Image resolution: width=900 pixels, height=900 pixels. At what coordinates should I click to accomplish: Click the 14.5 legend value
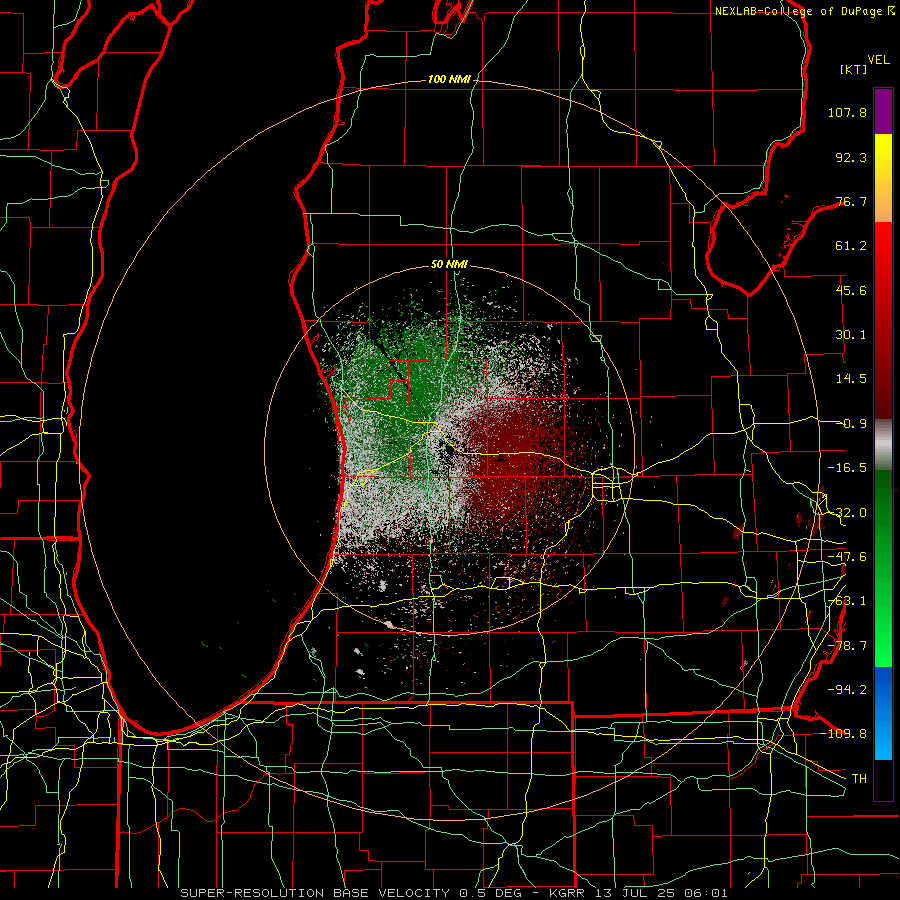click(x=851, y=379)
